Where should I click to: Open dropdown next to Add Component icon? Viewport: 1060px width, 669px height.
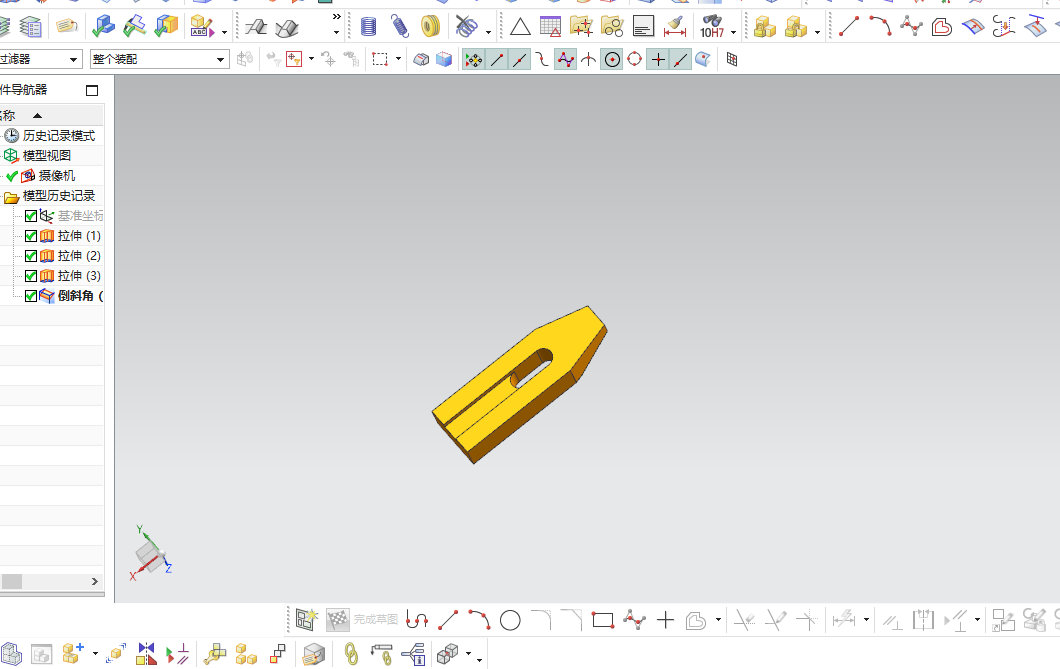95,653
